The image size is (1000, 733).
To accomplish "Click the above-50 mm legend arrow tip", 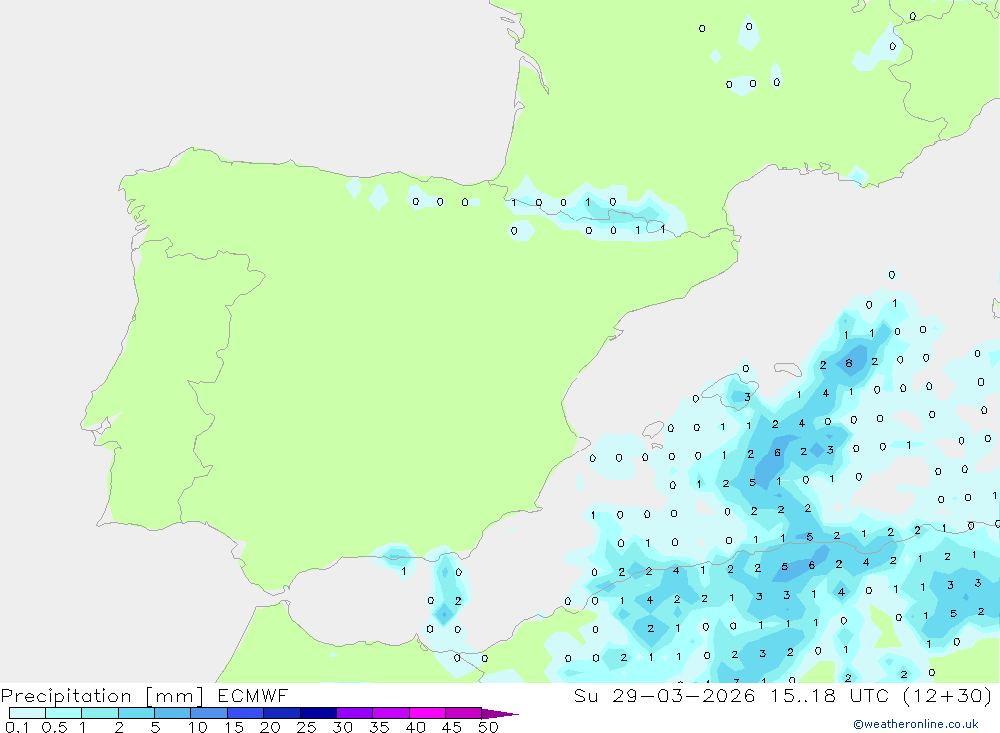I will pos(500,714).
